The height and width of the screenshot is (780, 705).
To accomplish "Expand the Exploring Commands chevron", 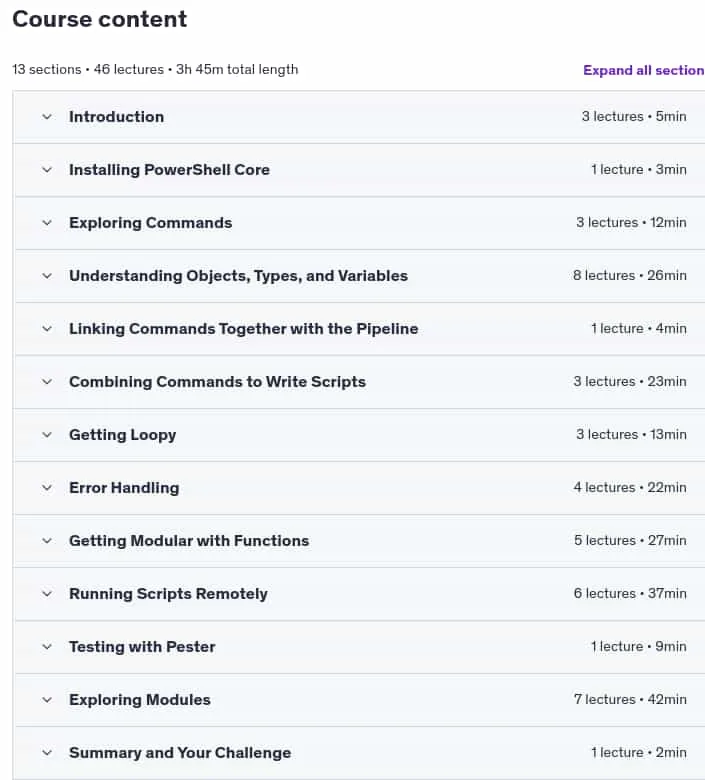I will (x=47, y=223).
